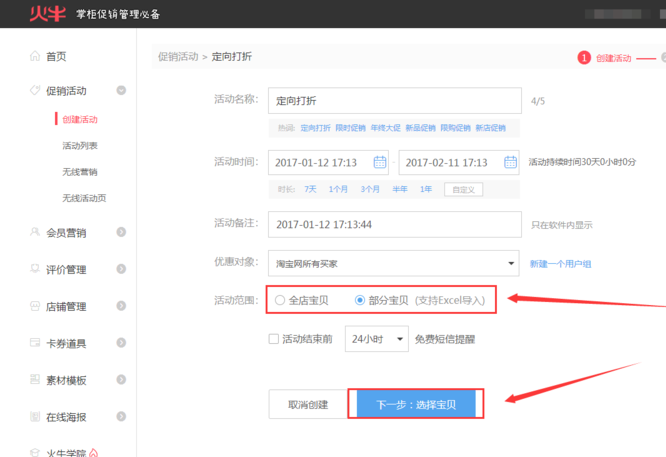Click 新建一个用户组 link
Viewport: 666px width, 457px height.
pyautogui.click(x=560, y=264)
